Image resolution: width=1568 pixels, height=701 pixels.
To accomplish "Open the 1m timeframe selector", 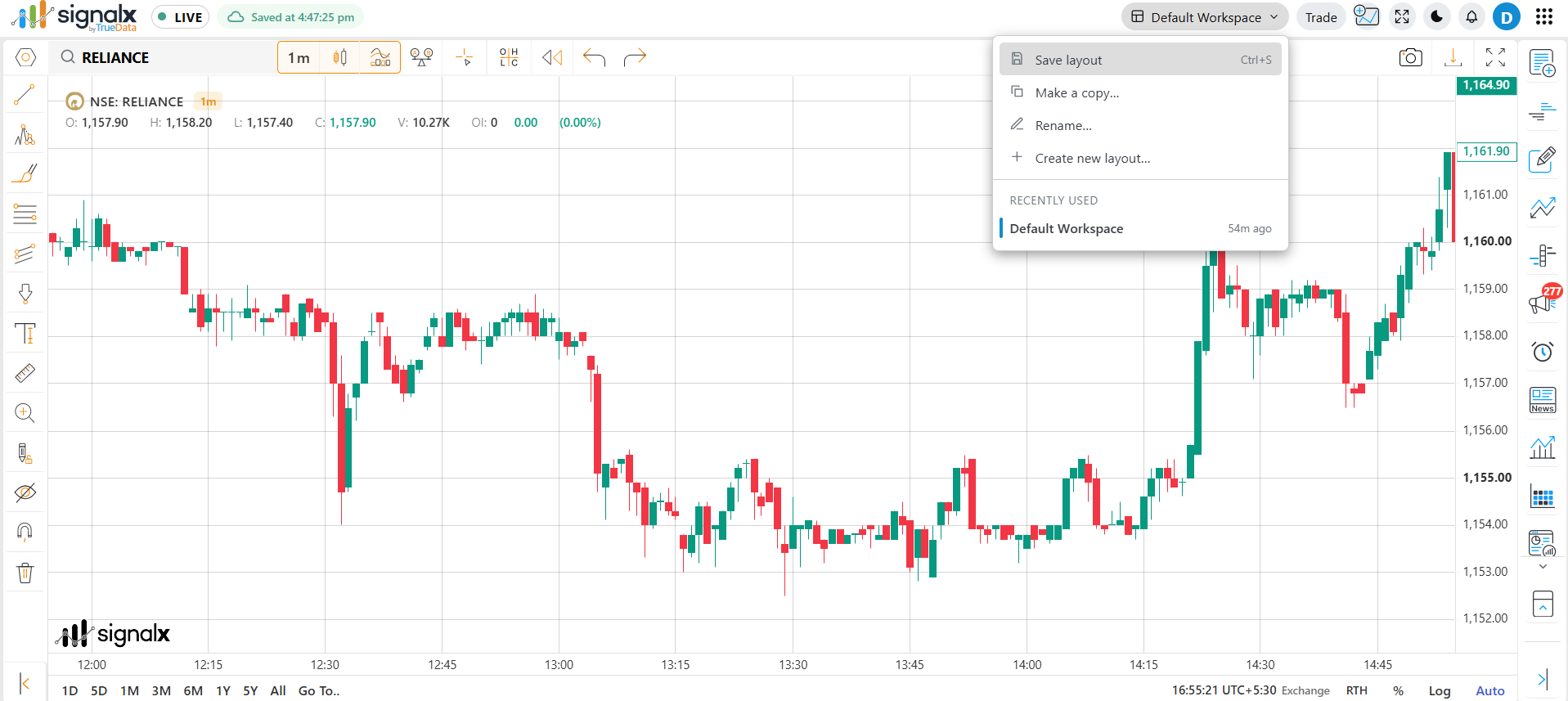I will 299,58.
